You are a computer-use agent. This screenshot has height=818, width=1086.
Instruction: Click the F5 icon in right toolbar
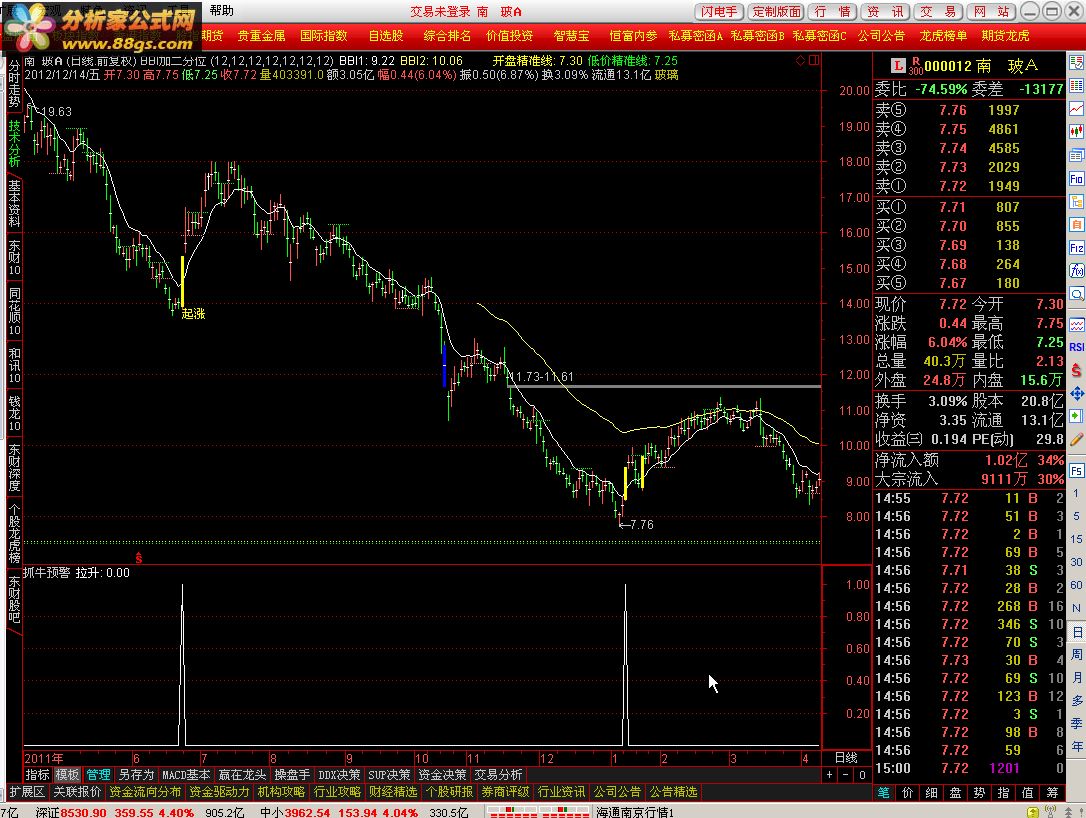click(1076, 471)
